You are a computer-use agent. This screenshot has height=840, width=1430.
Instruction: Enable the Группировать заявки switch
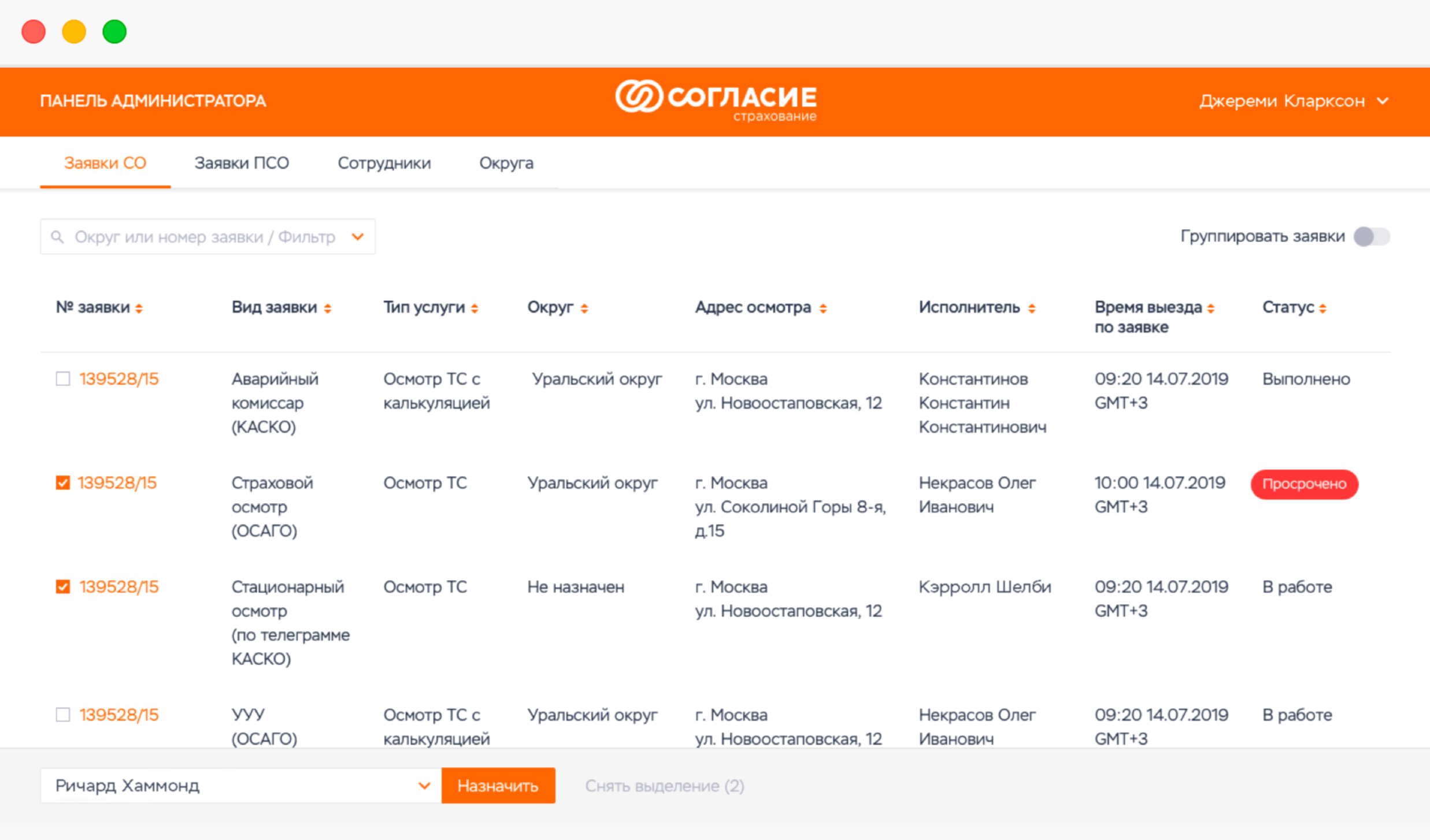1372,236
